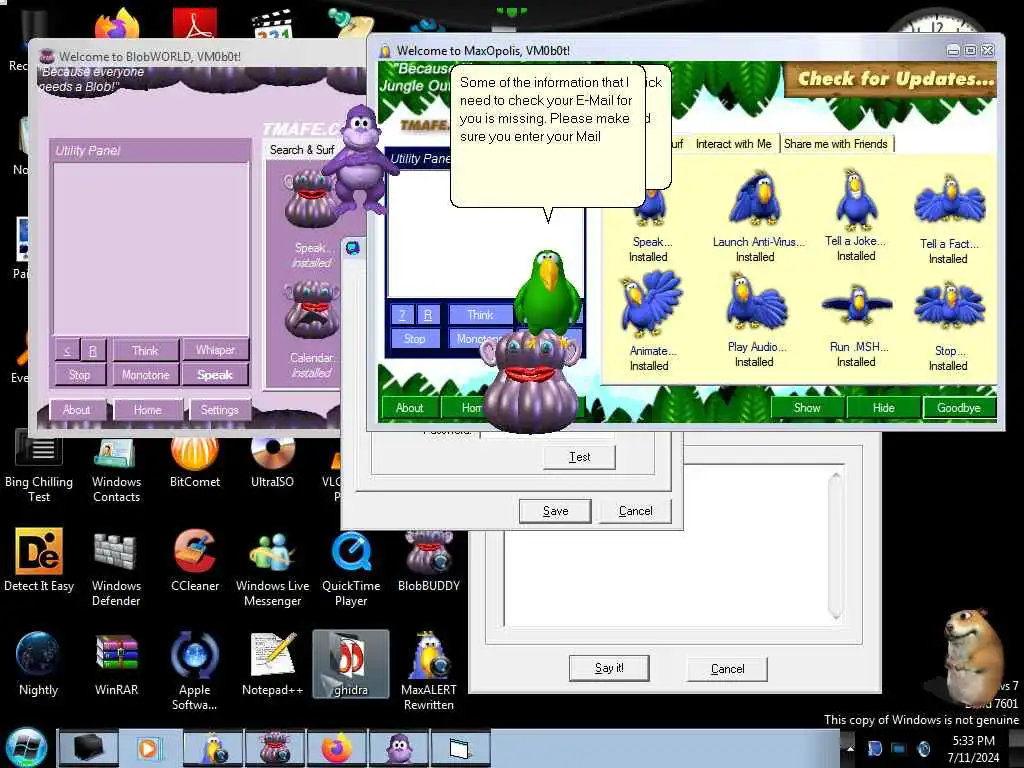Open BitComet desktop icon
Image resolution: width=1024 pixels, height=768 pixels.
[195, 462]
